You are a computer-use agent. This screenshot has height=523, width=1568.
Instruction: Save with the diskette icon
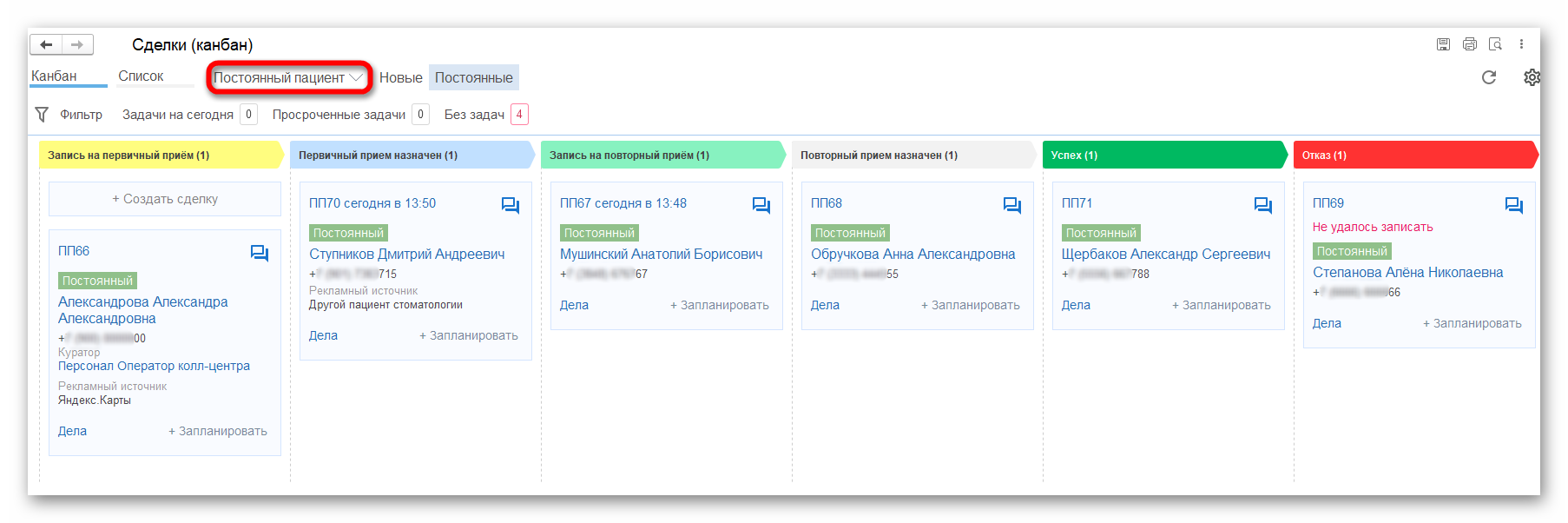[x=1443, y=44]
